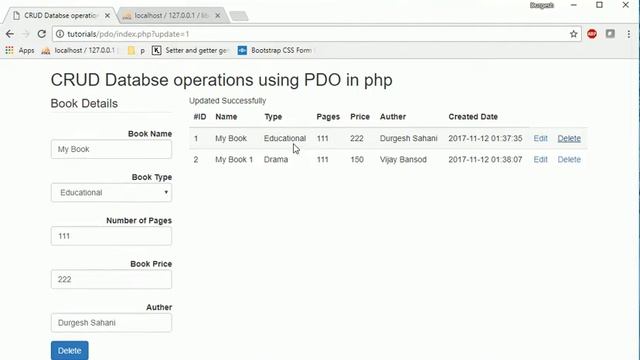Screen dimensions: 640x360
Task: Reload the page with the refresh icon
Action: [42, 34]
